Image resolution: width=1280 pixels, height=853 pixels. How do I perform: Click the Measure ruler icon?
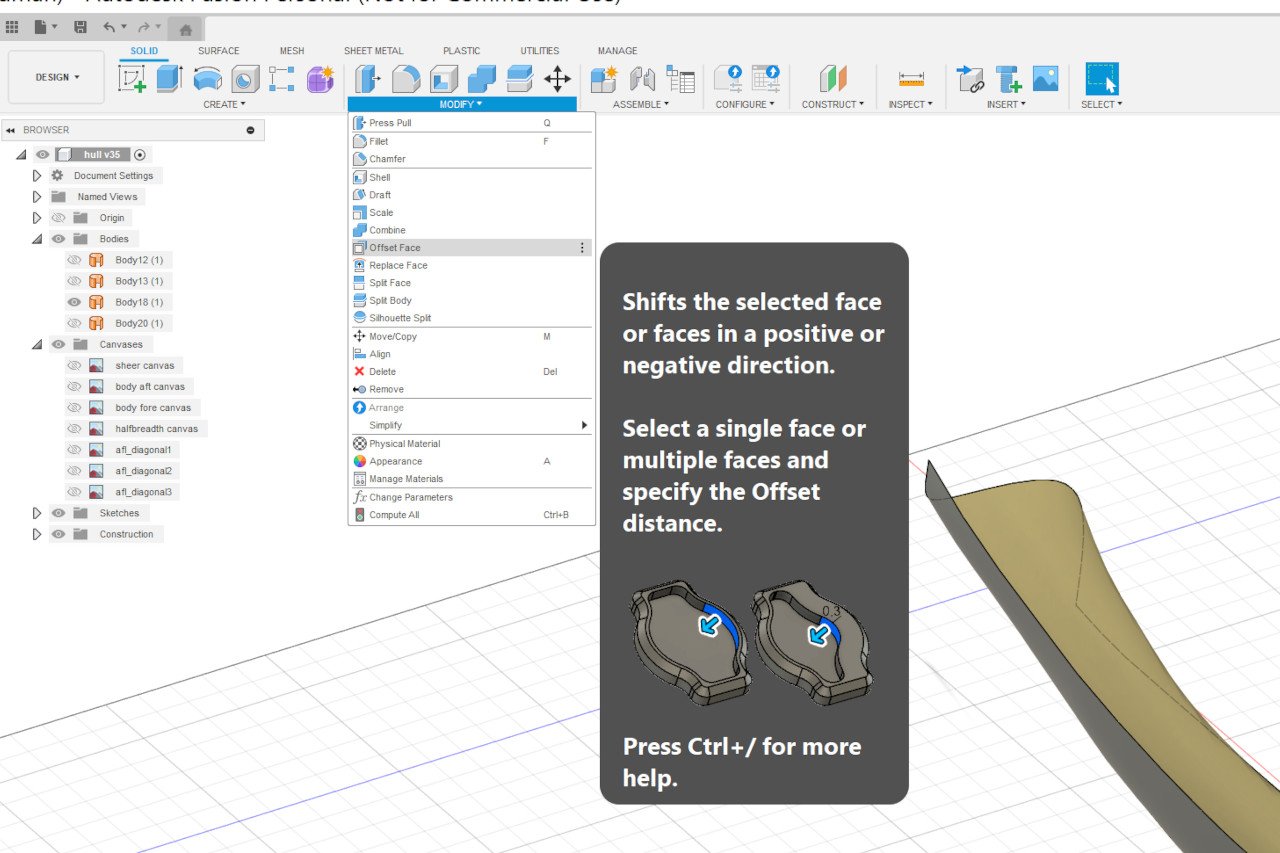(911, 79)
